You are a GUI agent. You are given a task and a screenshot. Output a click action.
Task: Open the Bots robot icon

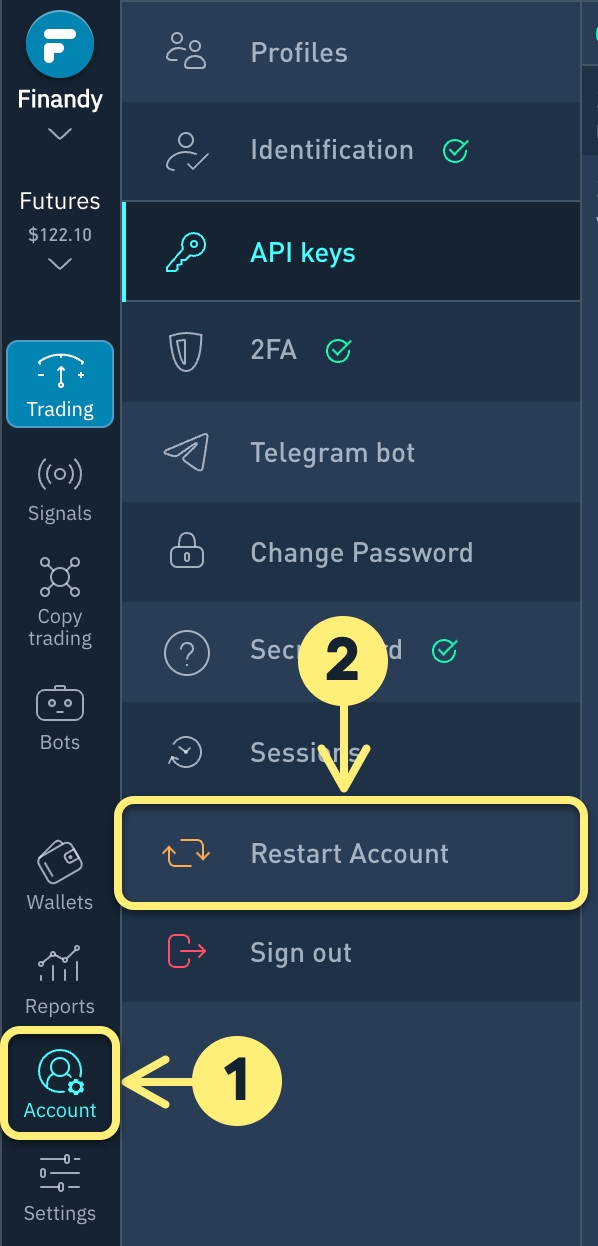point(60,704)
